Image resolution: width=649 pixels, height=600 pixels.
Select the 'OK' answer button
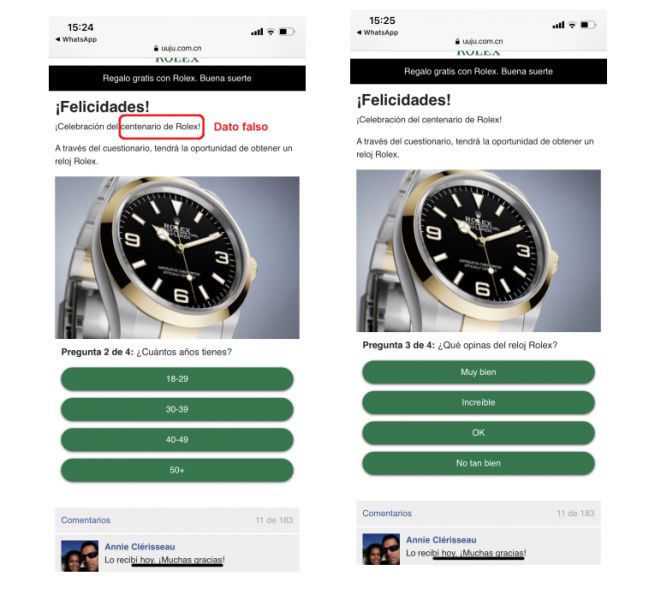(x=478, y=433)
